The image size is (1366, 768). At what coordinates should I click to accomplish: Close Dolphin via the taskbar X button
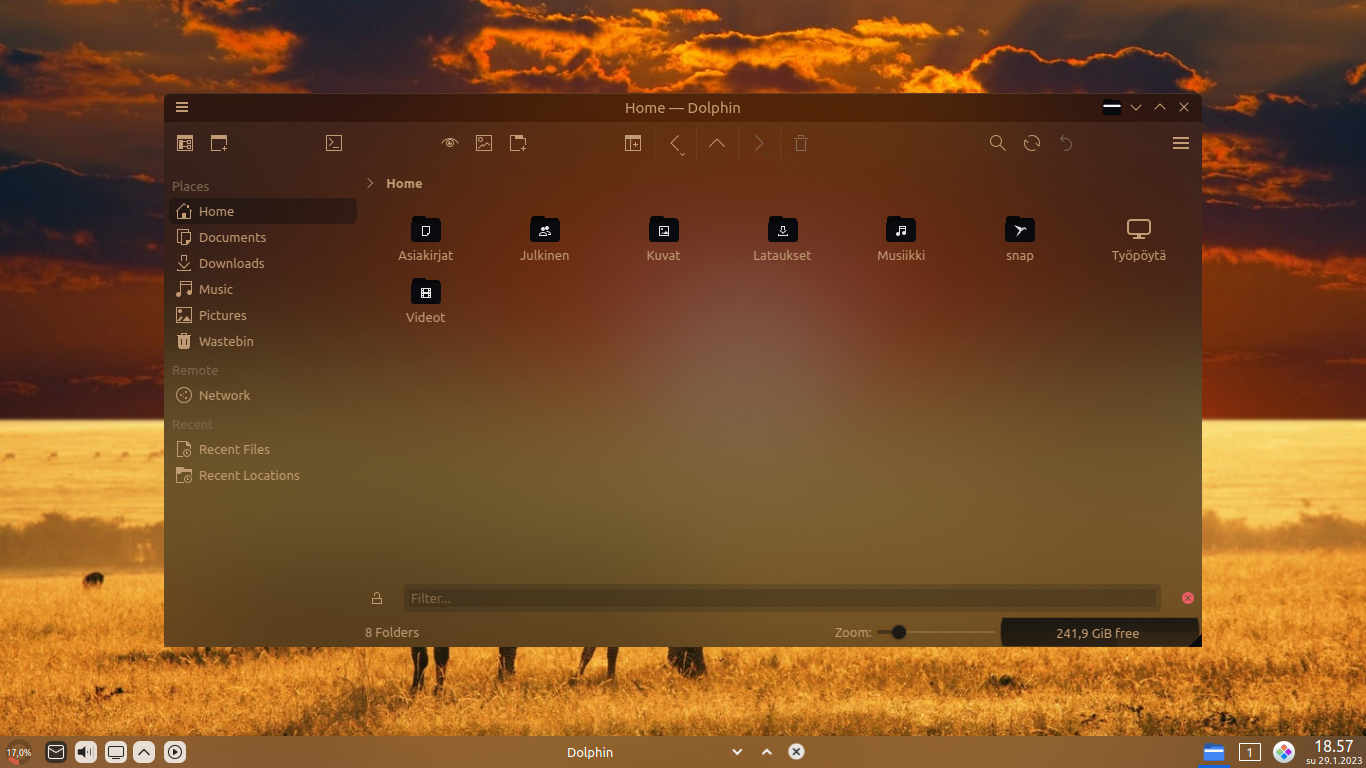coord(796,752)
